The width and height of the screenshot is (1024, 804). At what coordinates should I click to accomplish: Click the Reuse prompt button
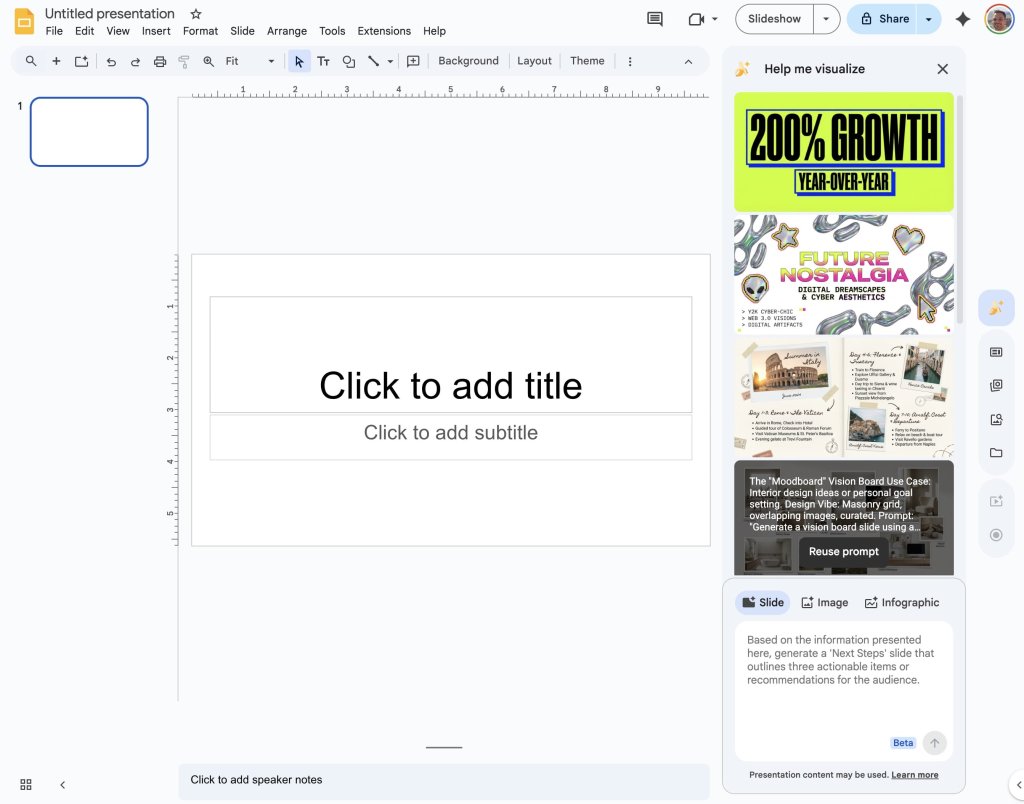pos(844,552)
